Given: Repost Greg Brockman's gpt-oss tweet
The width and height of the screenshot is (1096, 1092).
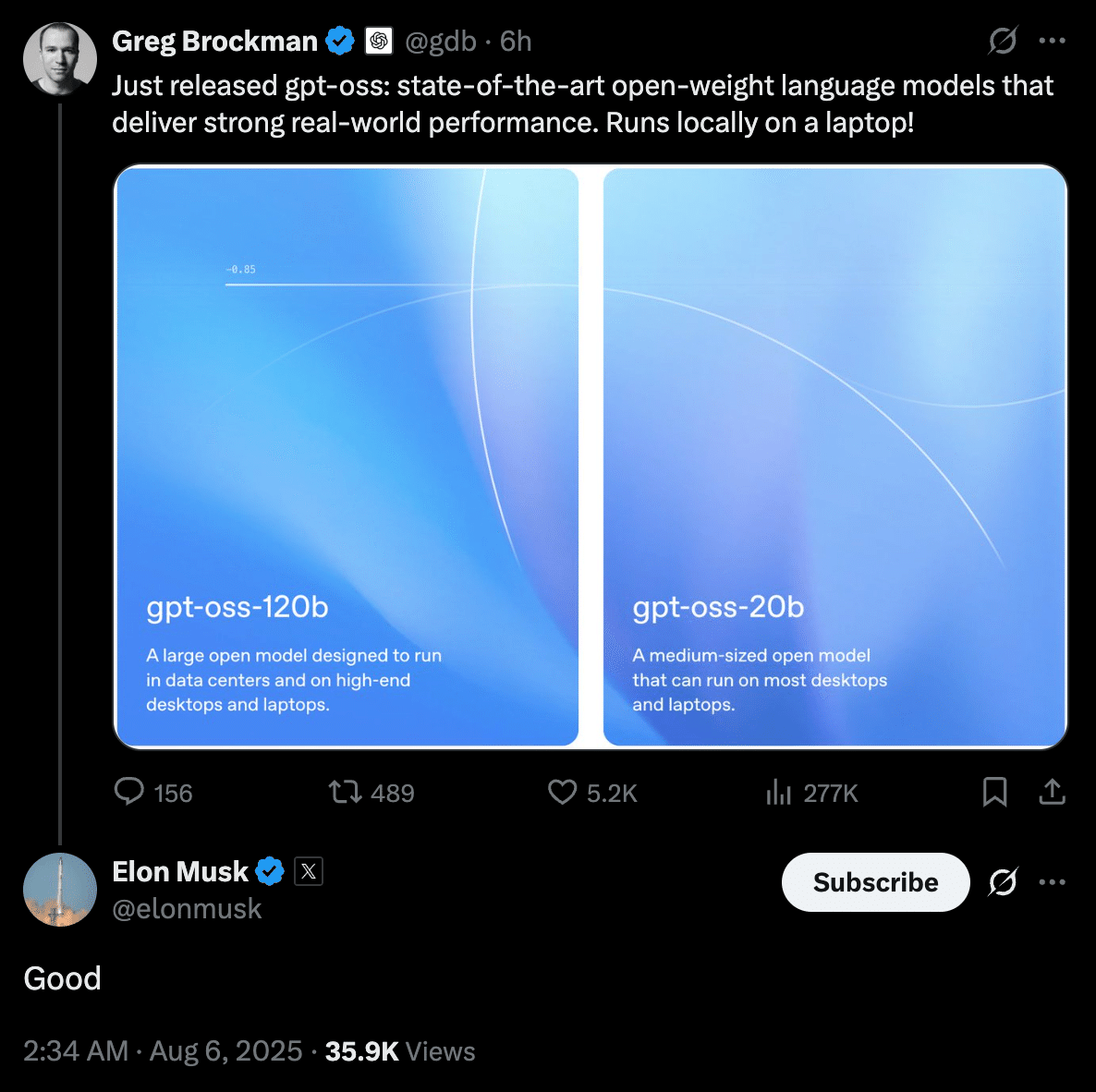Looking at the screenshot, I should pos(346,792).
